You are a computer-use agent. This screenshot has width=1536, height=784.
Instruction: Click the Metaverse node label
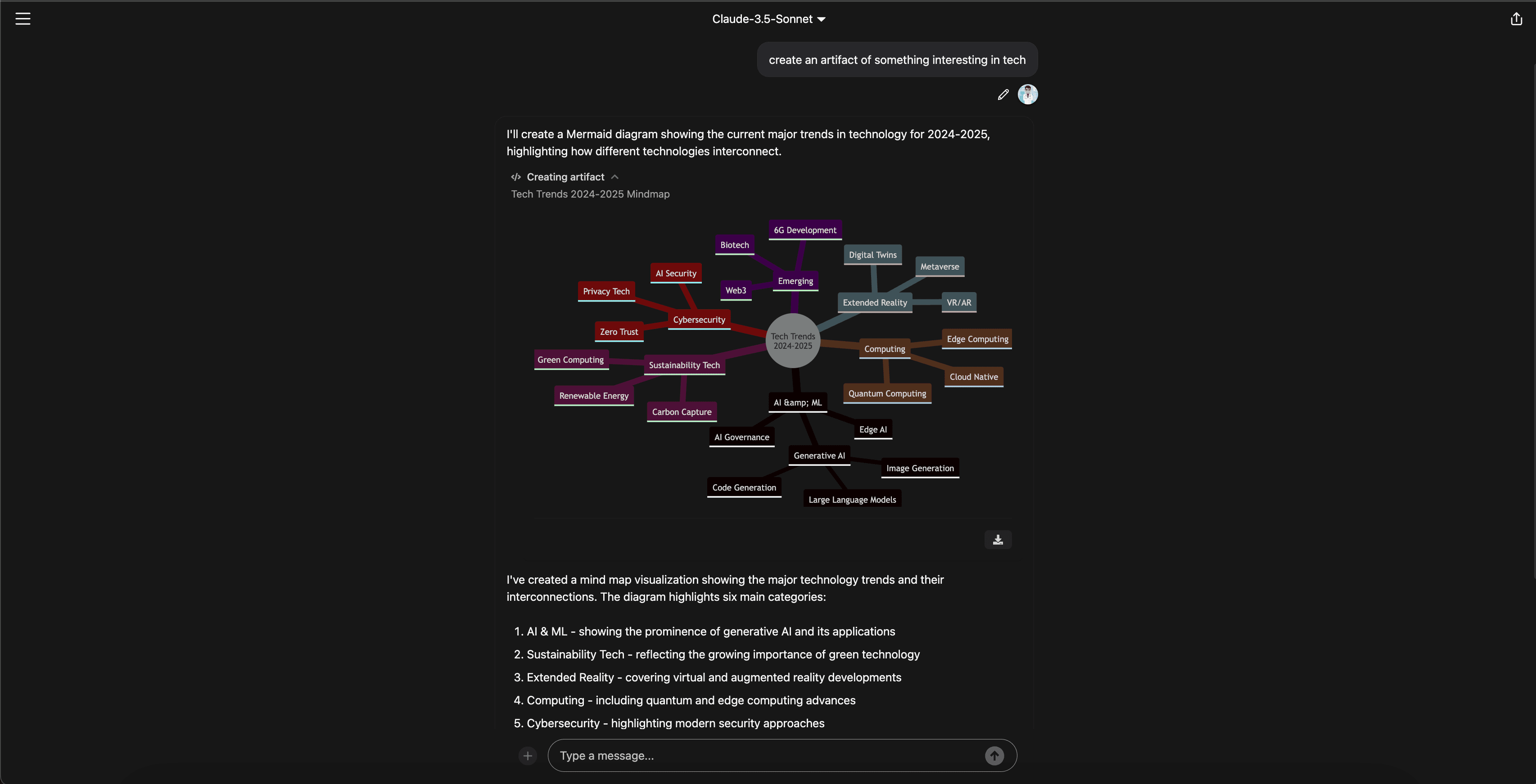939,266
